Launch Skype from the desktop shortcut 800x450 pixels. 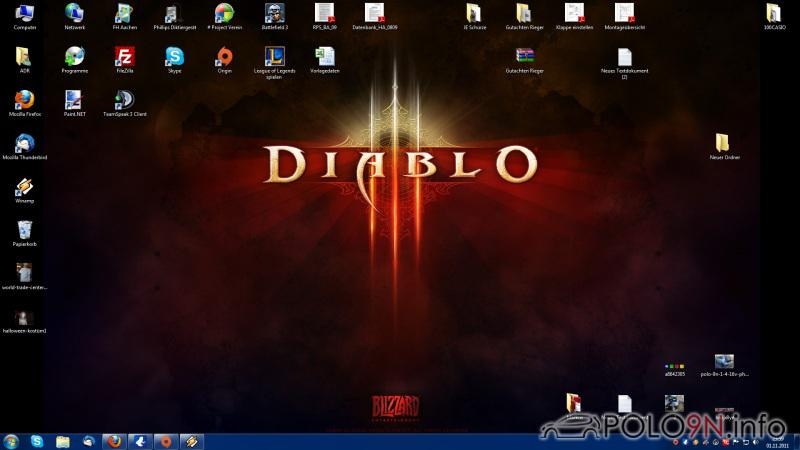(174, 60)
